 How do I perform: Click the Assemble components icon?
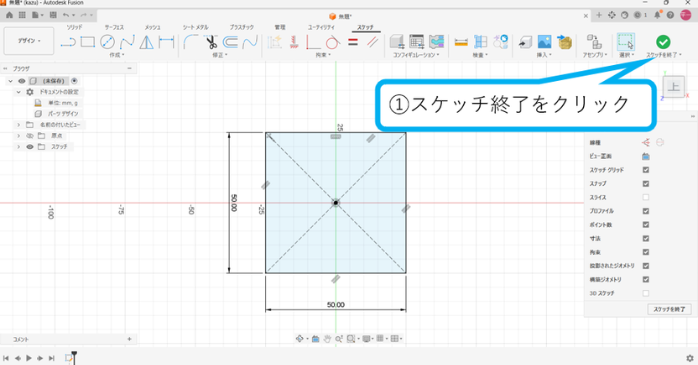tap(594, 42)
